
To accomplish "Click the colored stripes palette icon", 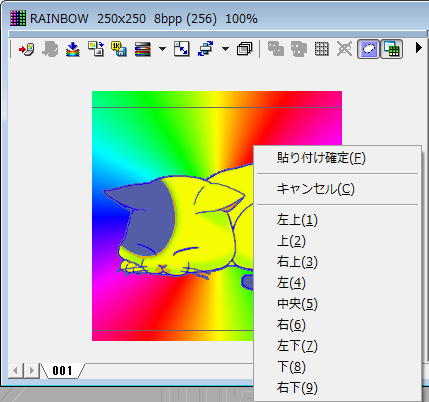I will coord(143,49).
